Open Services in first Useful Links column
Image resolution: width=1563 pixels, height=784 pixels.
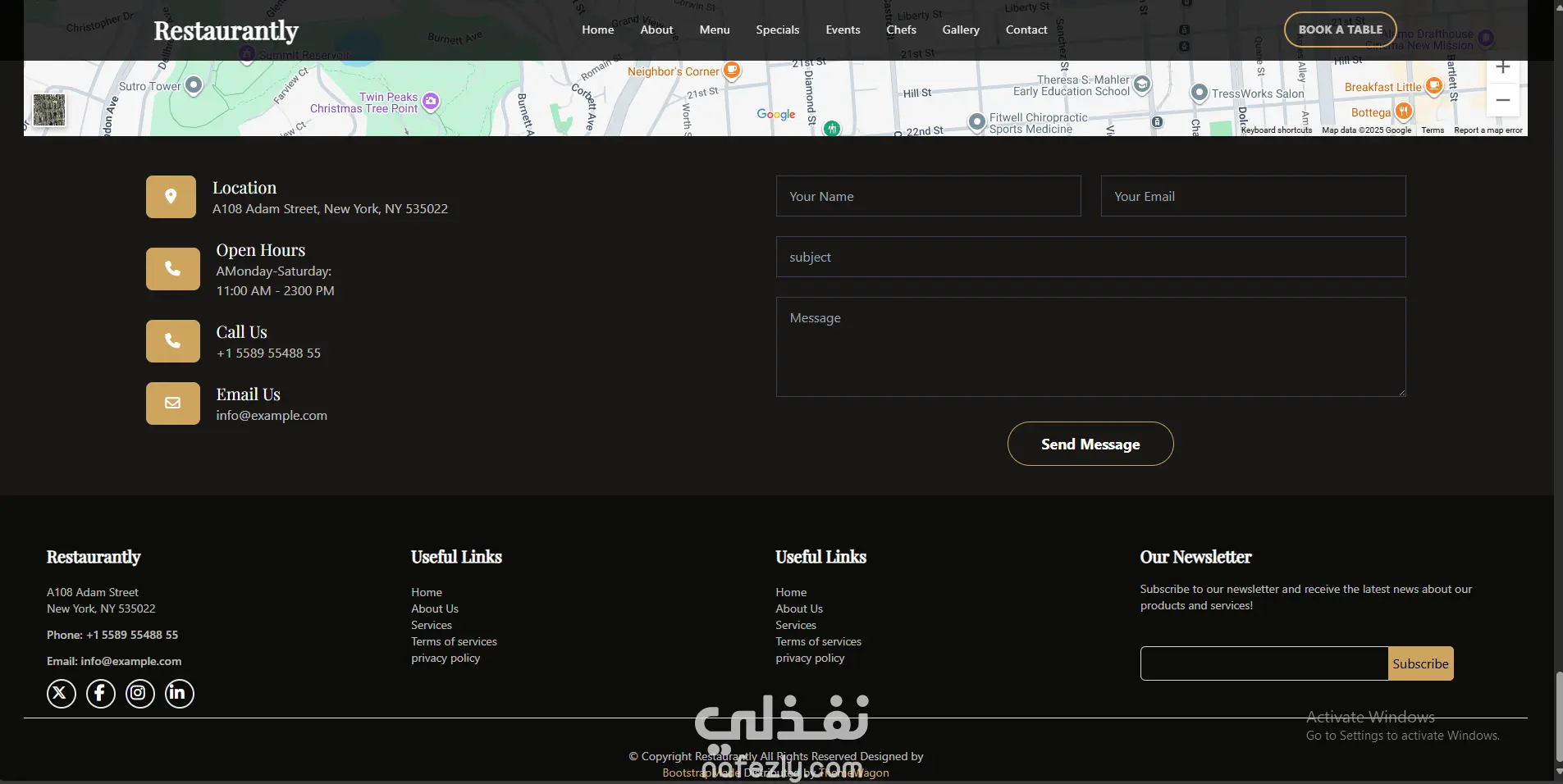(x=431, y=625)
